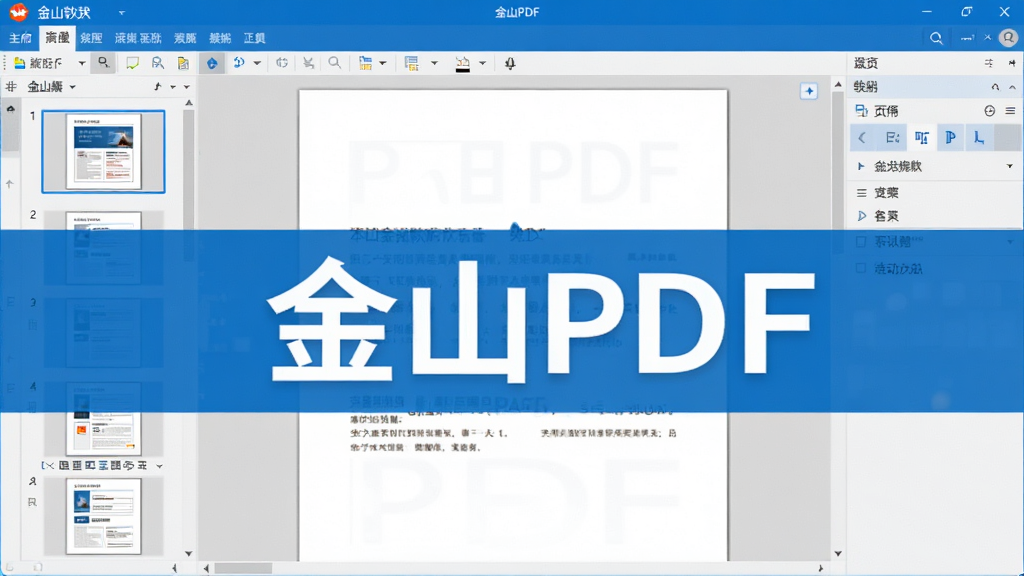Click the small x next to the avatar
The height and width of the screenshot is (576, 1024).
tap(987, 37)
